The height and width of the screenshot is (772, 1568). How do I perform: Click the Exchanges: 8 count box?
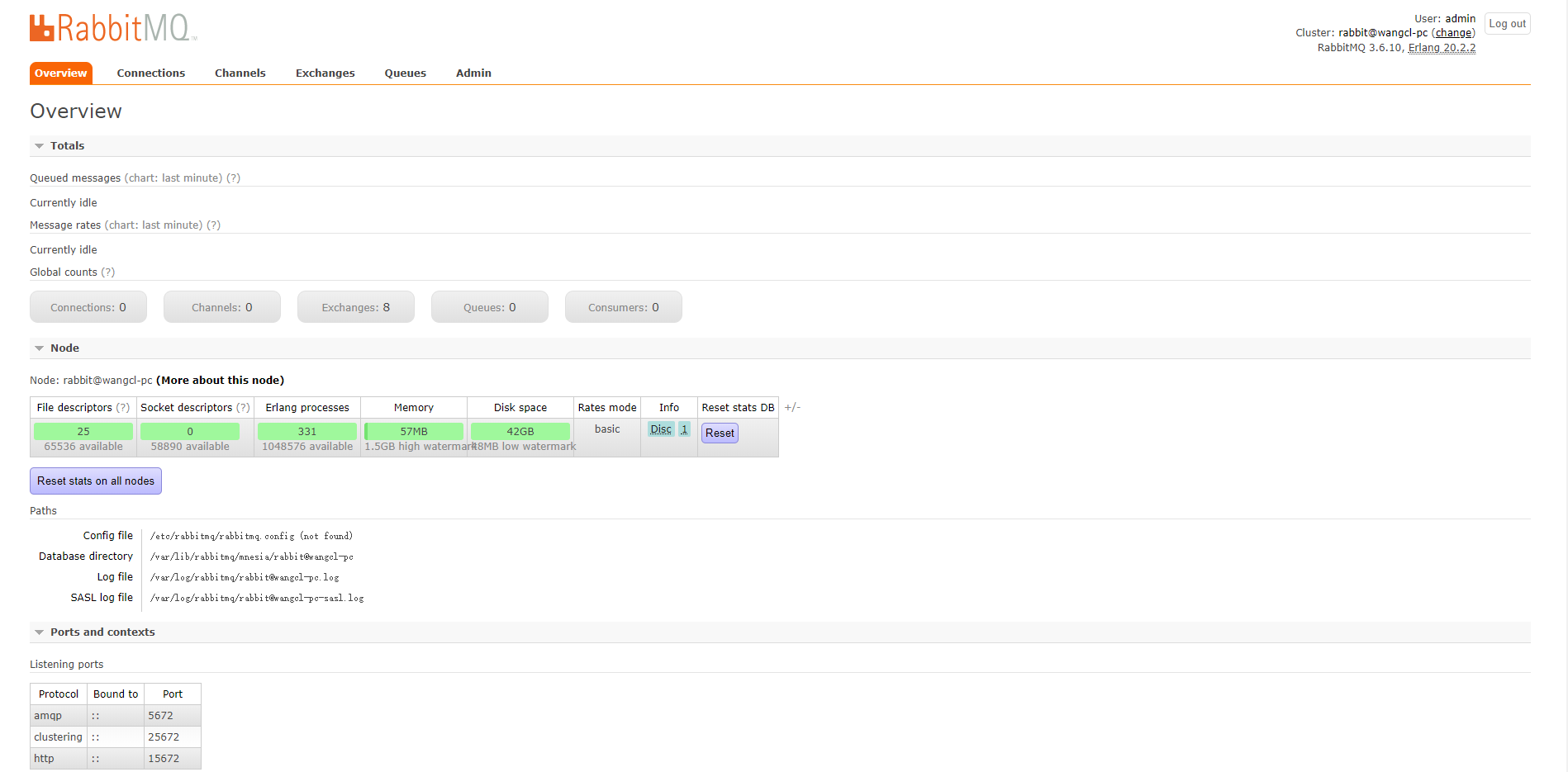pyautogui.click(x=356, y=307)
